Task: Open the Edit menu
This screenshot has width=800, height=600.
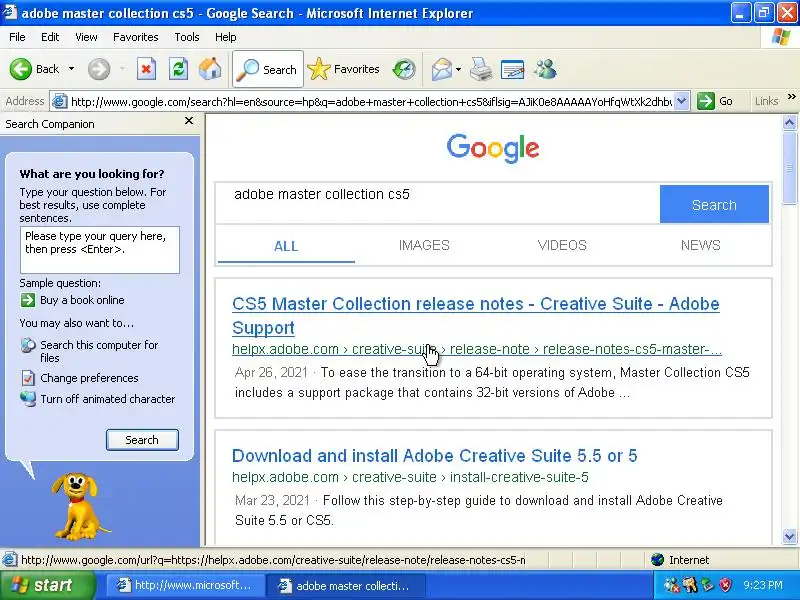Action: pos(50,37)
